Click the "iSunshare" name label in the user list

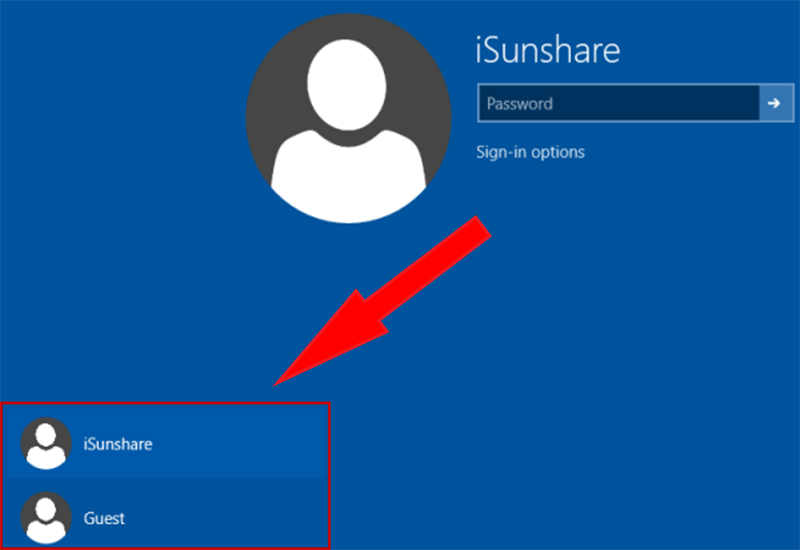coord(118,443)
